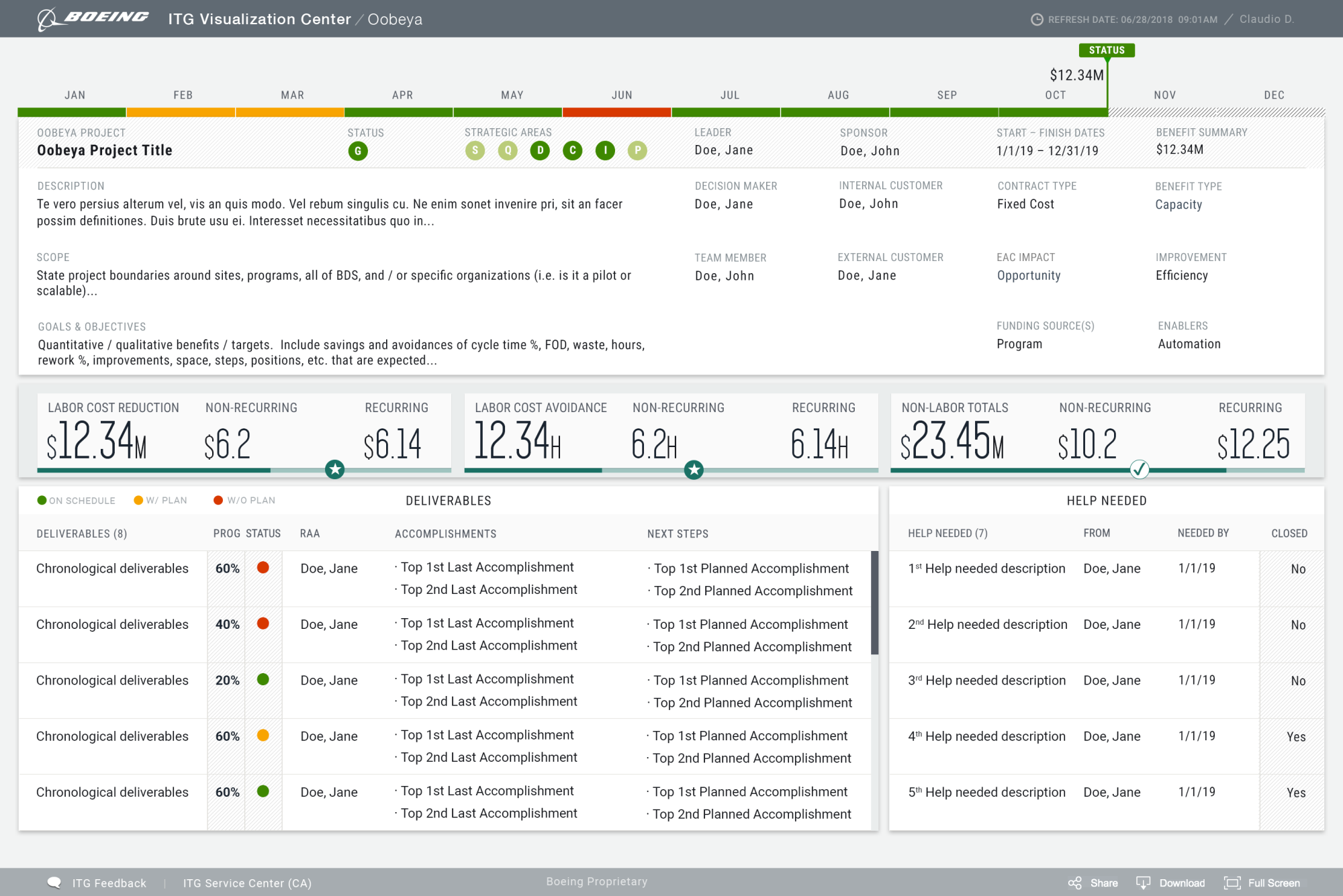Click Oobeya Project Title text
The width and height of the screenshot is (1343, 896).
pos(105,150)
